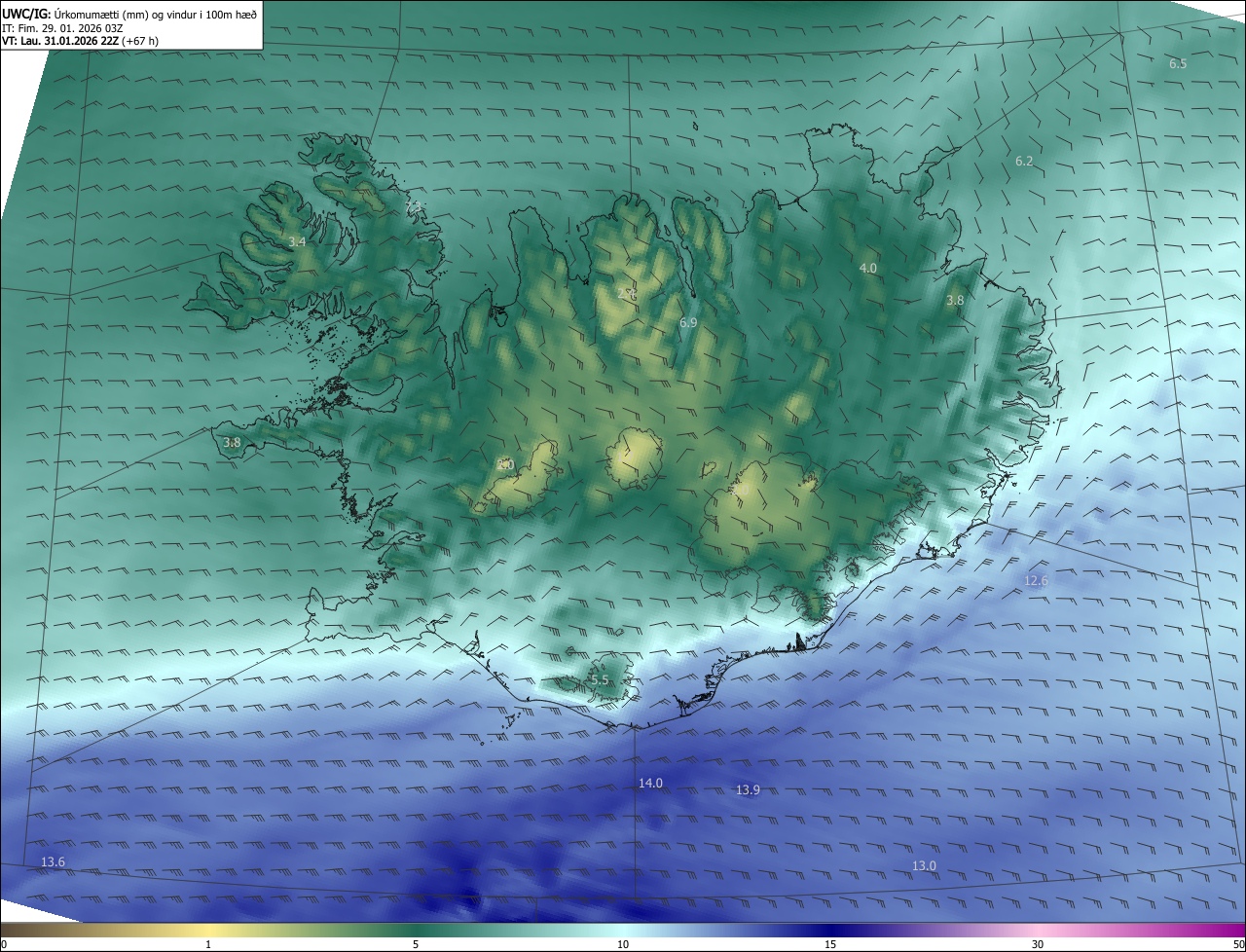Click the 14.0 value label
Image resolution: width=1246 pixels, height=952 pixels.
(x=650, y=784)
